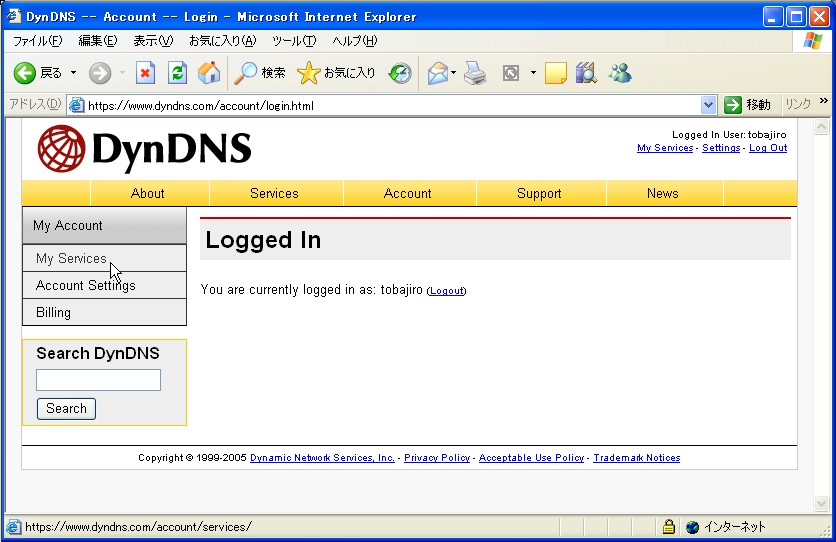Open the Mail envelope icon
This screenshot has width=836, height=542.
[438, 73]
